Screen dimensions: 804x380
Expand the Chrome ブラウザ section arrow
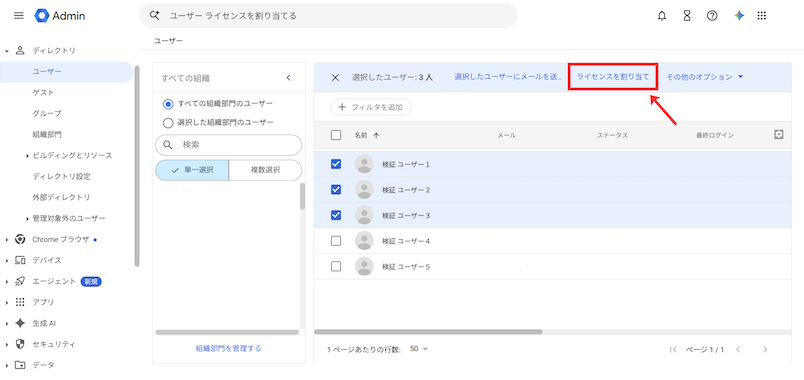click(x=7, y=239)
